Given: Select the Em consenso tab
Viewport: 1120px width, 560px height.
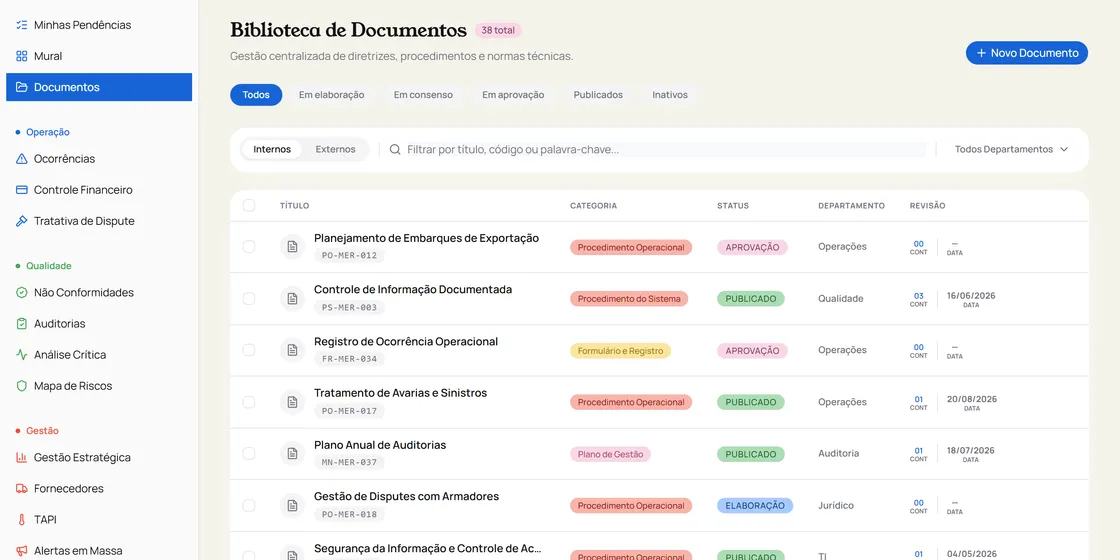Looking at the screenshot, I should point(424,95).
